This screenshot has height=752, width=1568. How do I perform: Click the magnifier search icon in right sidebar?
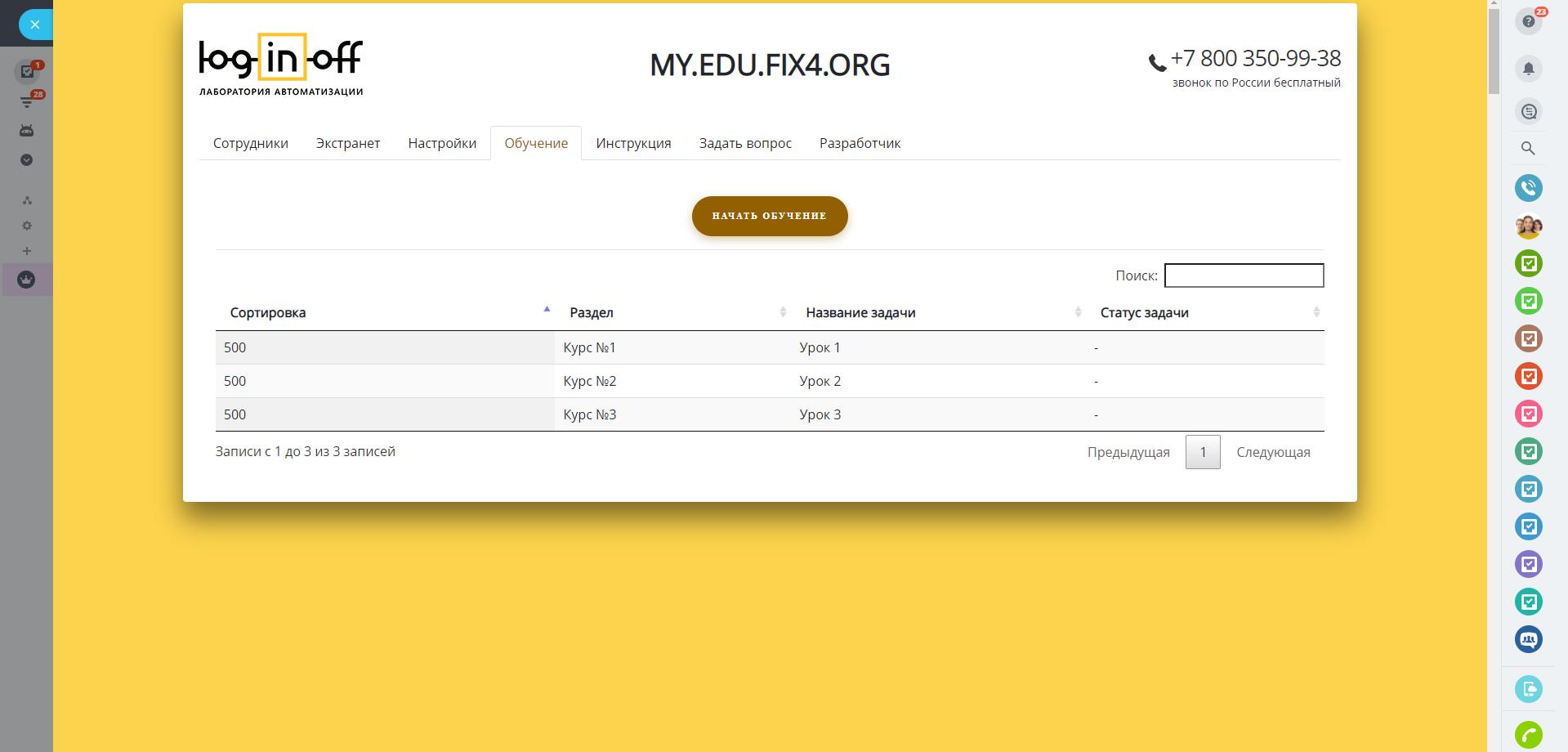[x=1528, y=149]
